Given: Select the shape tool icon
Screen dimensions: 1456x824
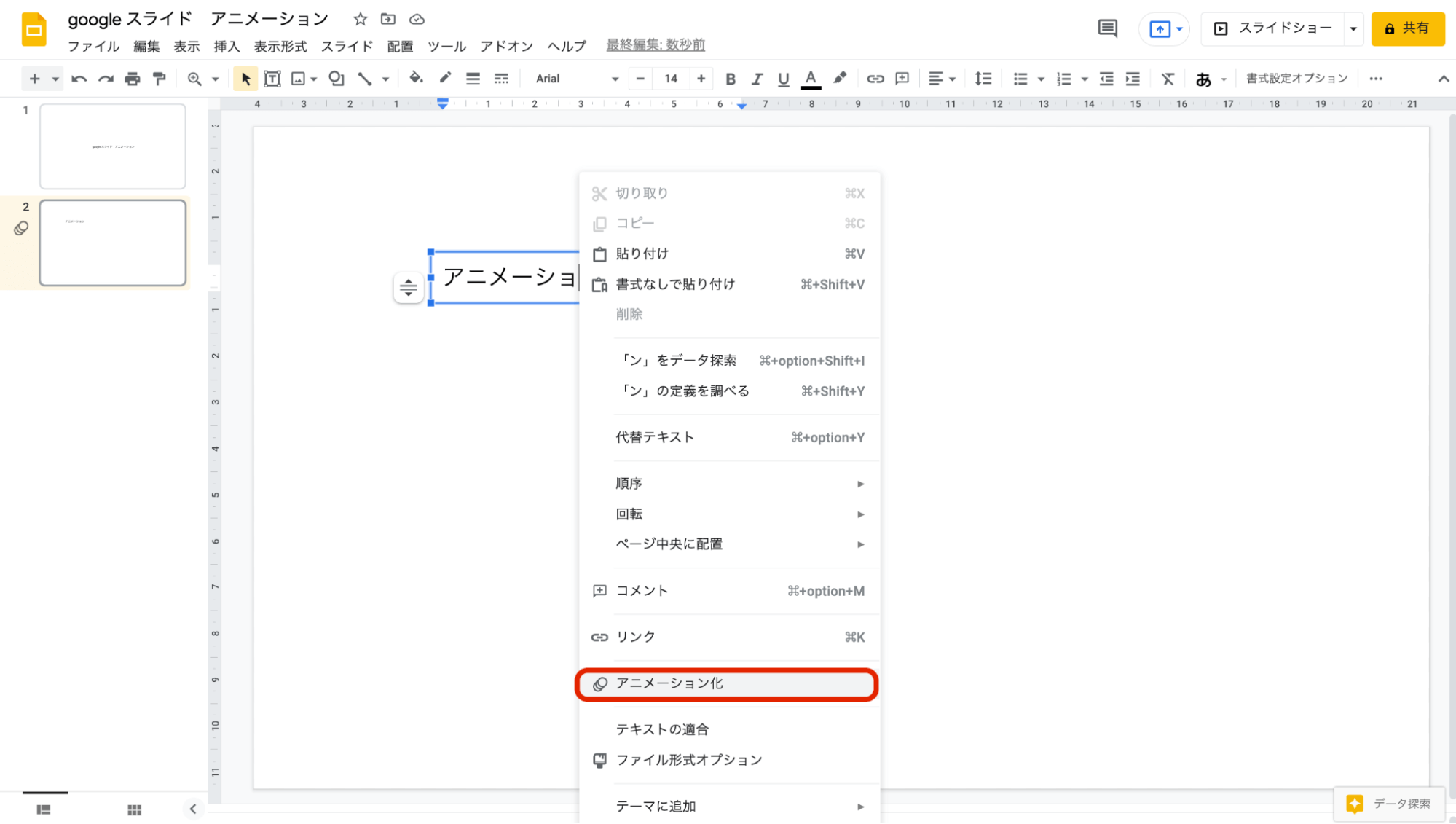Looking at the screenshot, I should [336, 79].
